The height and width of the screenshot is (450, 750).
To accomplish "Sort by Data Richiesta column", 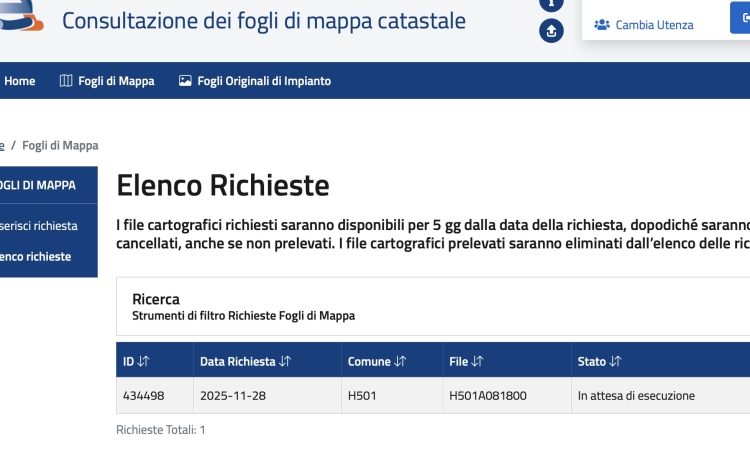I will tap(285, 361).
